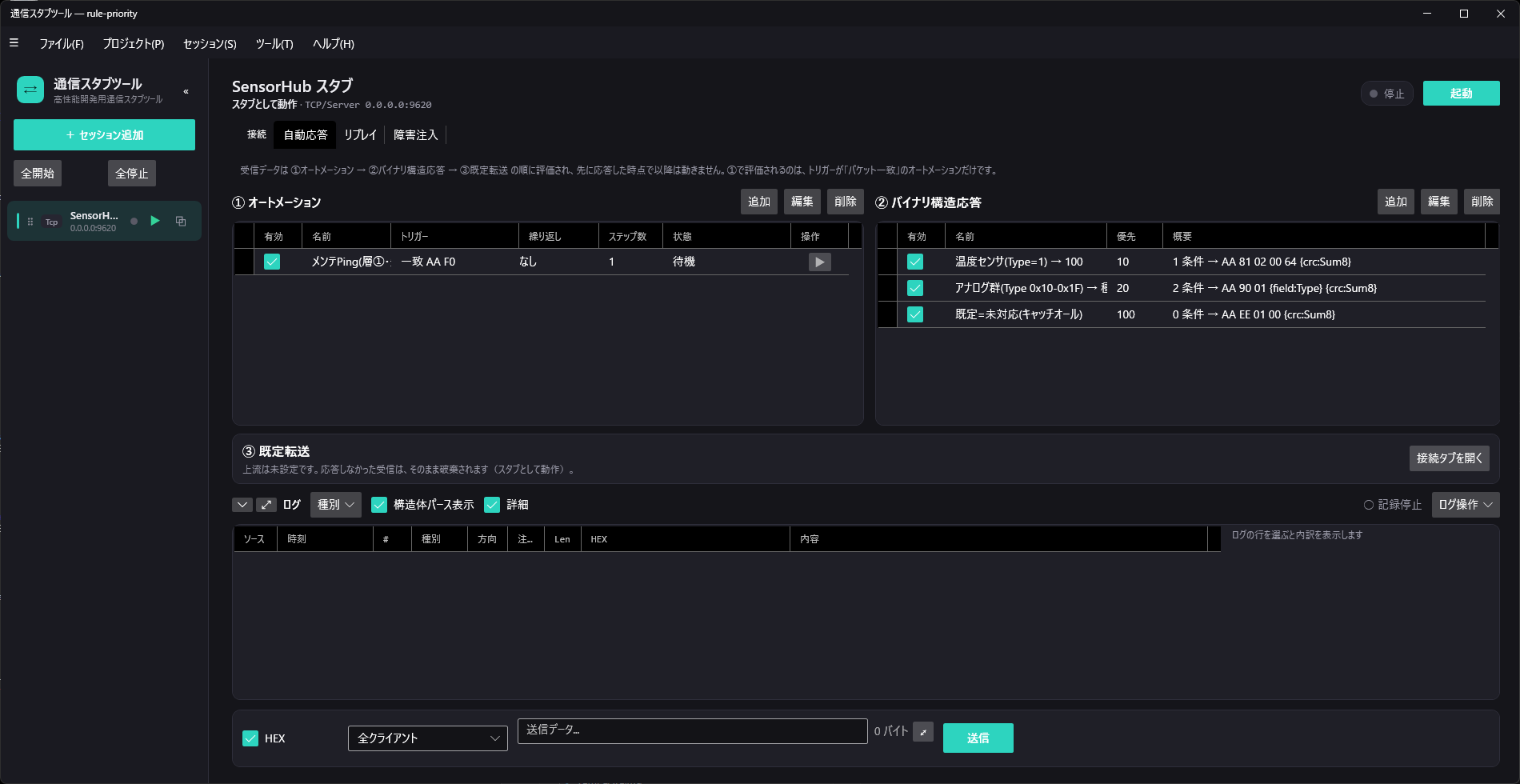Select the メンテPing automation row name
1520x784 pixels.
[350, 262]
